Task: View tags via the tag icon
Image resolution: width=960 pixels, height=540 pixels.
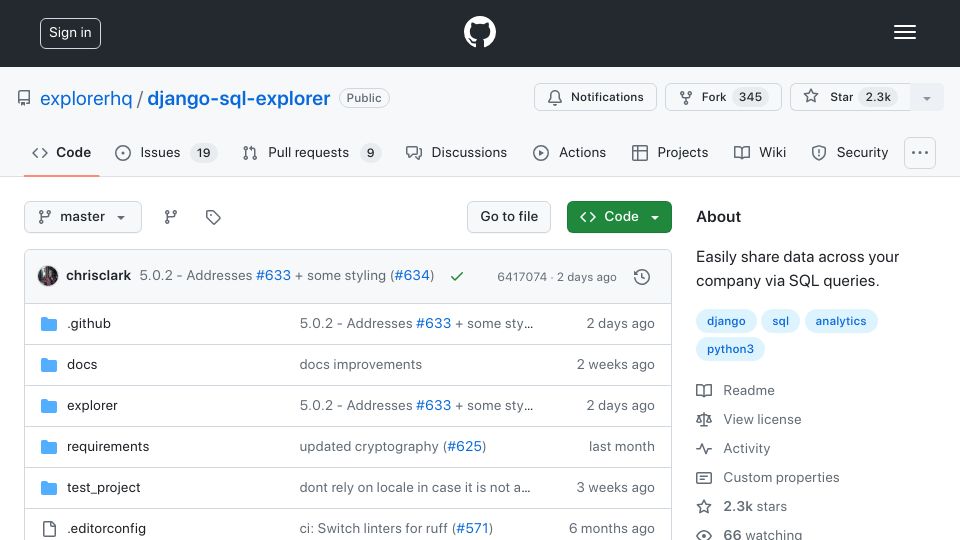Action: pos(213,217)
